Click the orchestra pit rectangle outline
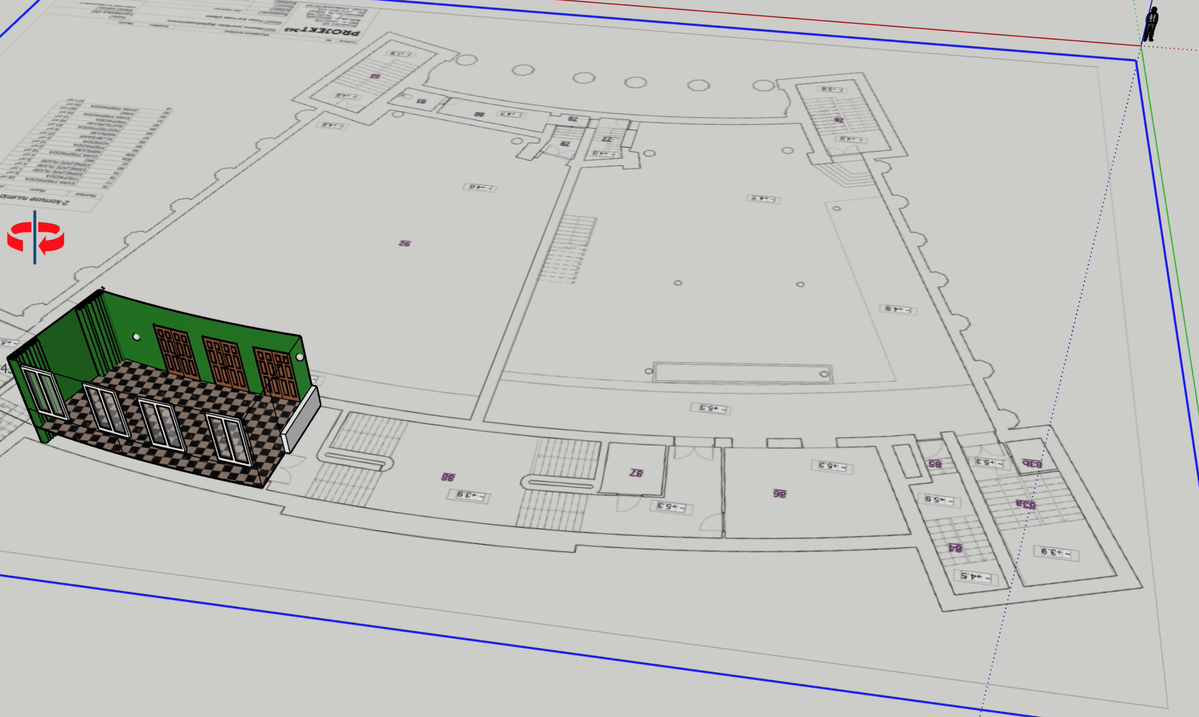 coord(742,373)
